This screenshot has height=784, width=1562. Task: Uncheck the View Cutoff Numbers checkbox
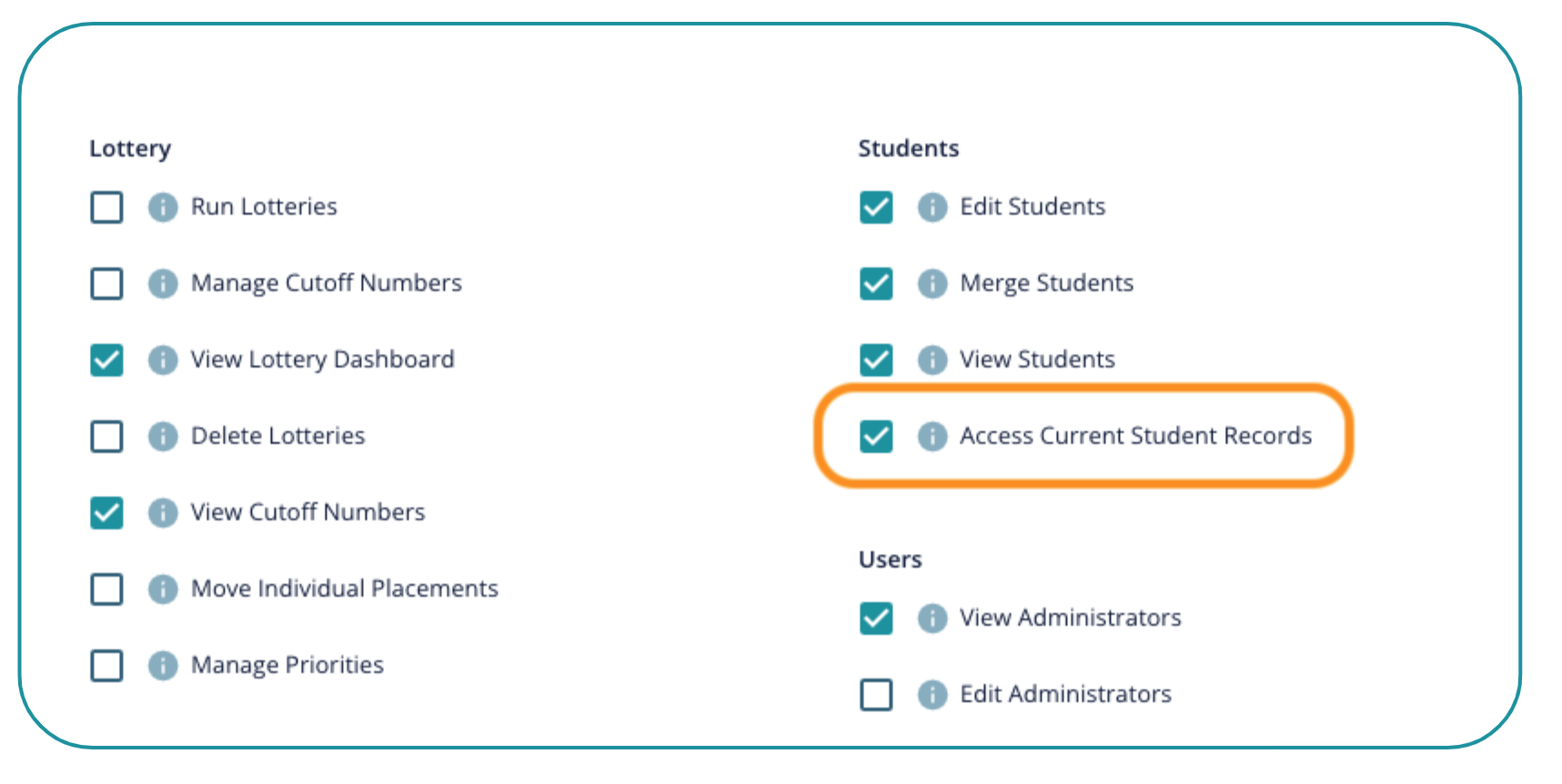pos(106,513)
